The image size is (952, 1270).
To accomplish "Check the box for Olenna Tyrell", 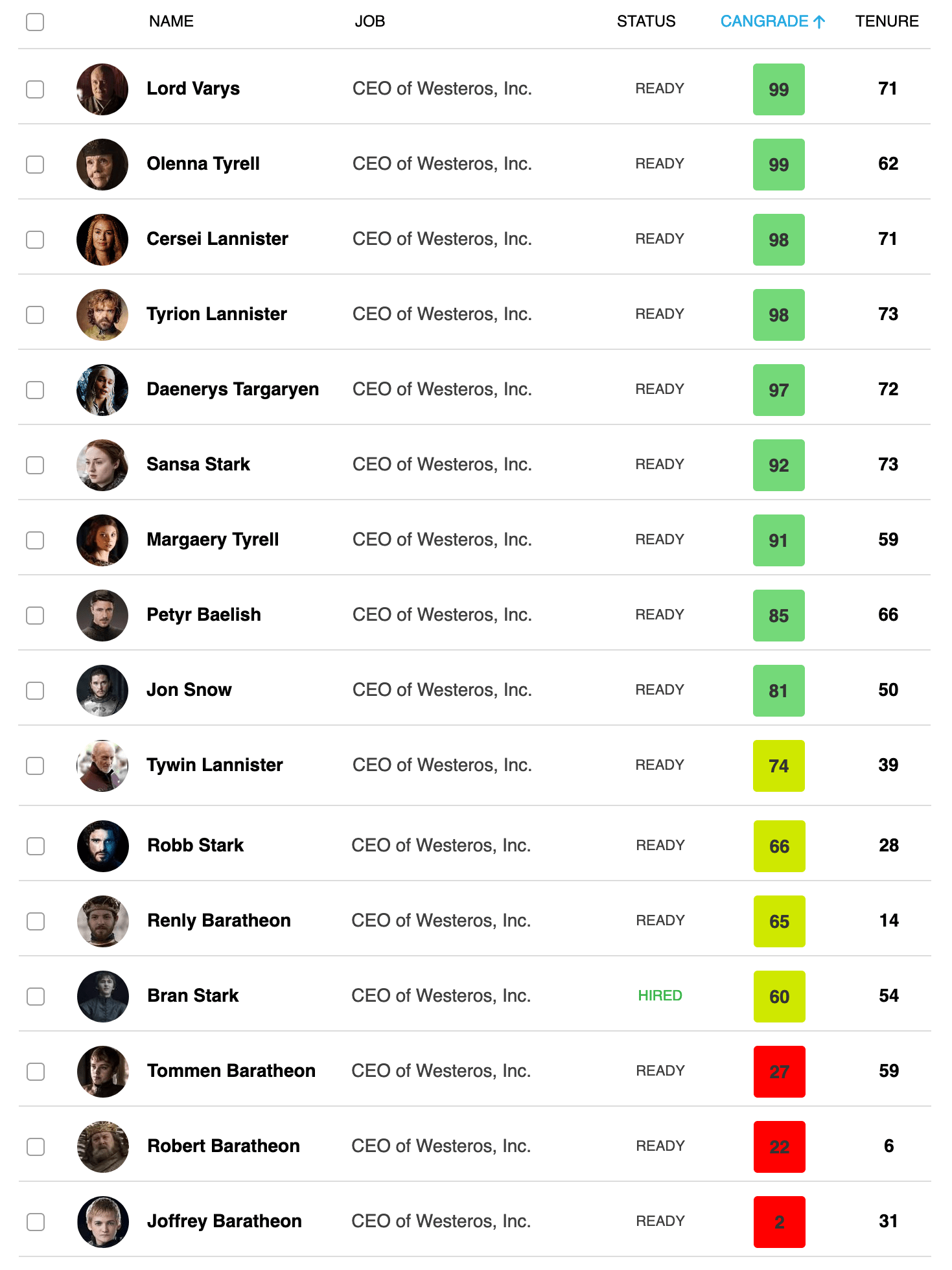I will pyautogui.click(x=35, y=165).
